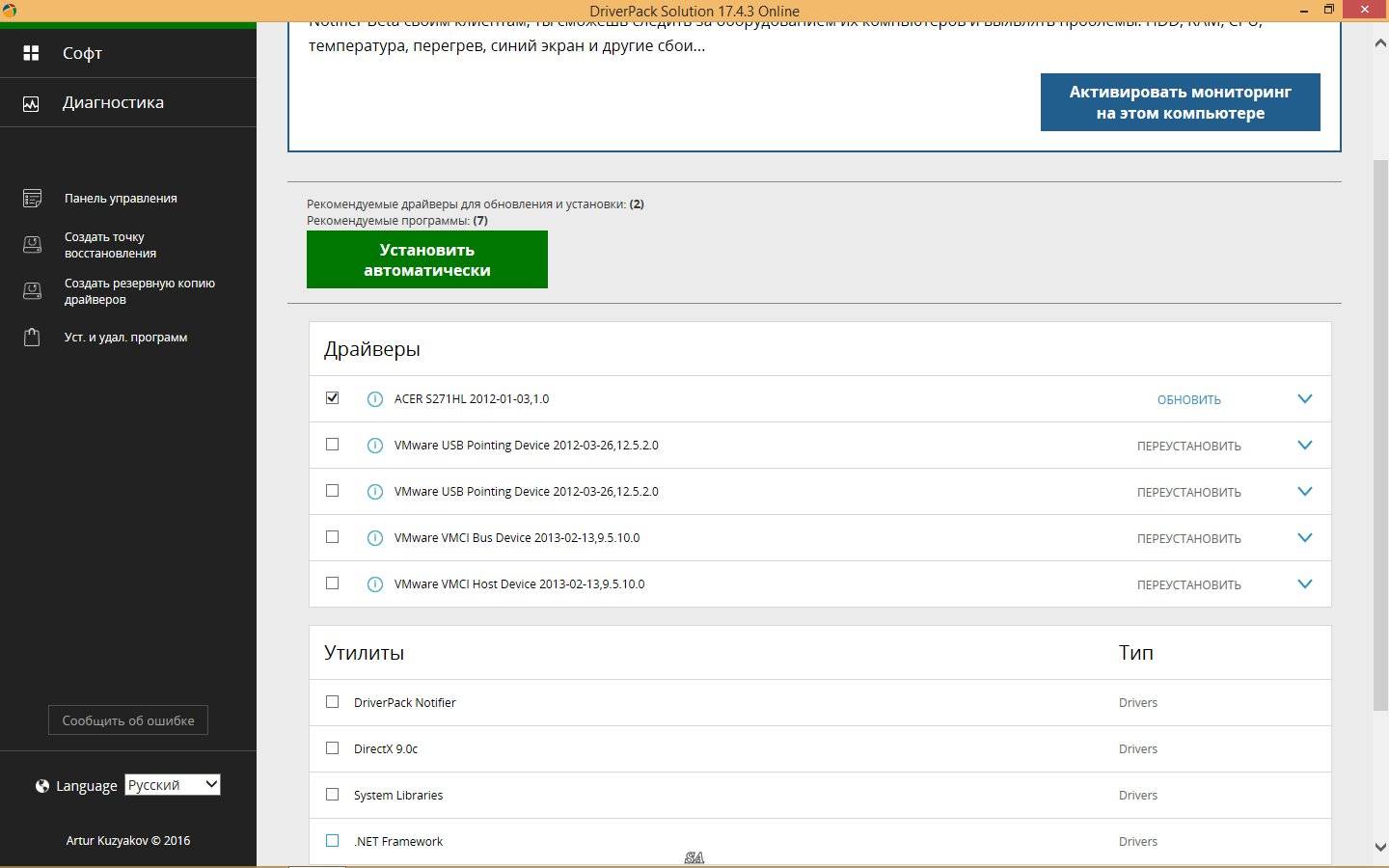Viewport: 1389px width, 868px height.
Task: Click ОБНОВИТЬ for ACER S271HL
Action: (1189, 400)
